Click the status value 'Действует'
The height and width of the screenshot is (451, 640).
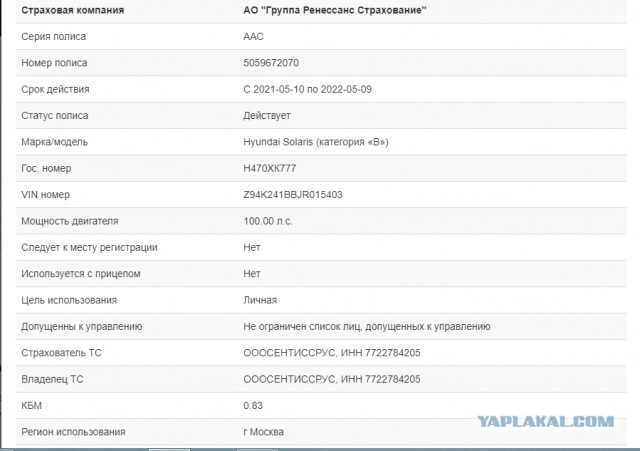tap(267, 116)
